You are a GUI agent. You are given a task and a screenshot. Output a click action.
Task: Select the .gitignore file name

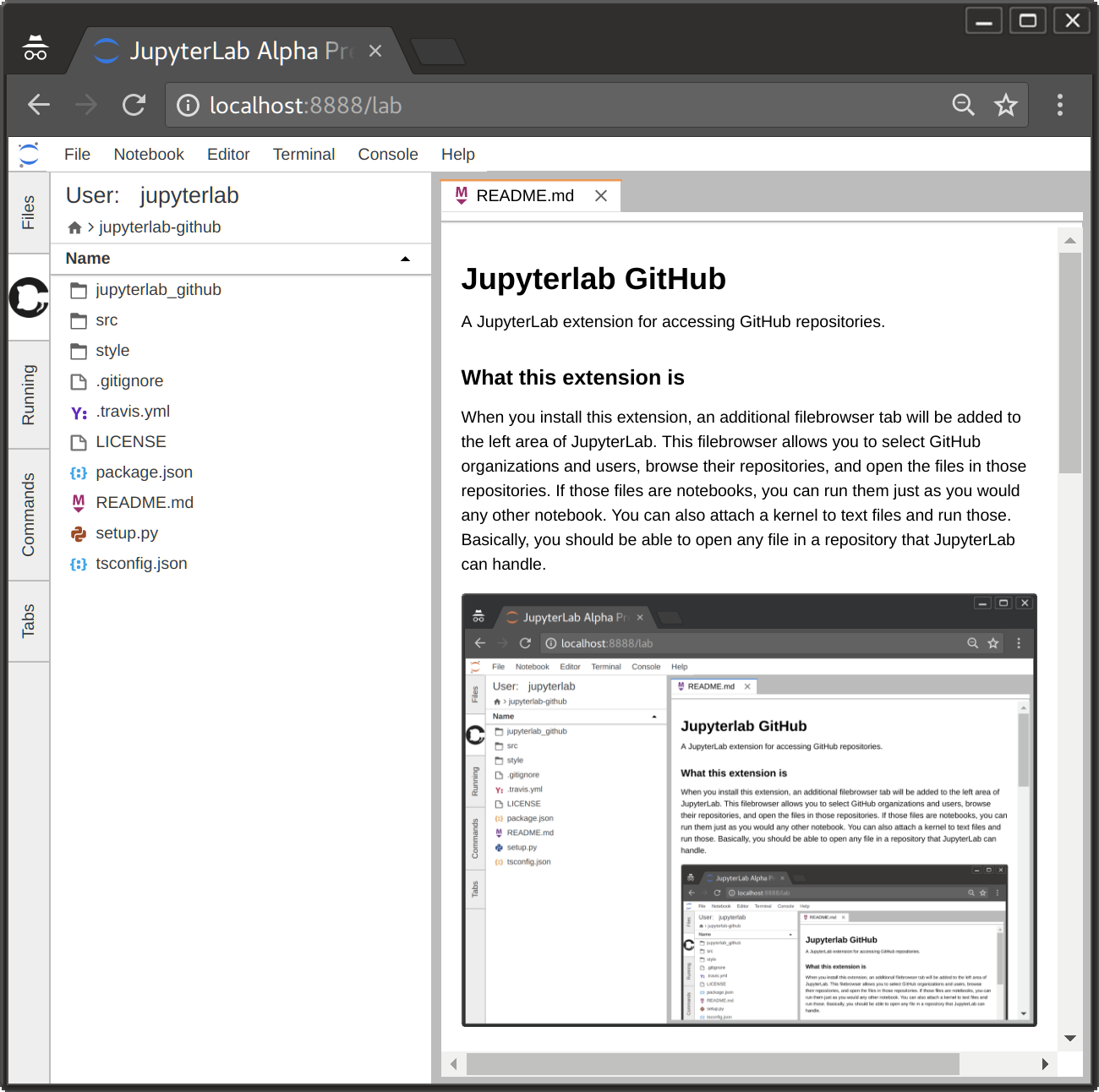pyautogui.click(x=129, y=381)
